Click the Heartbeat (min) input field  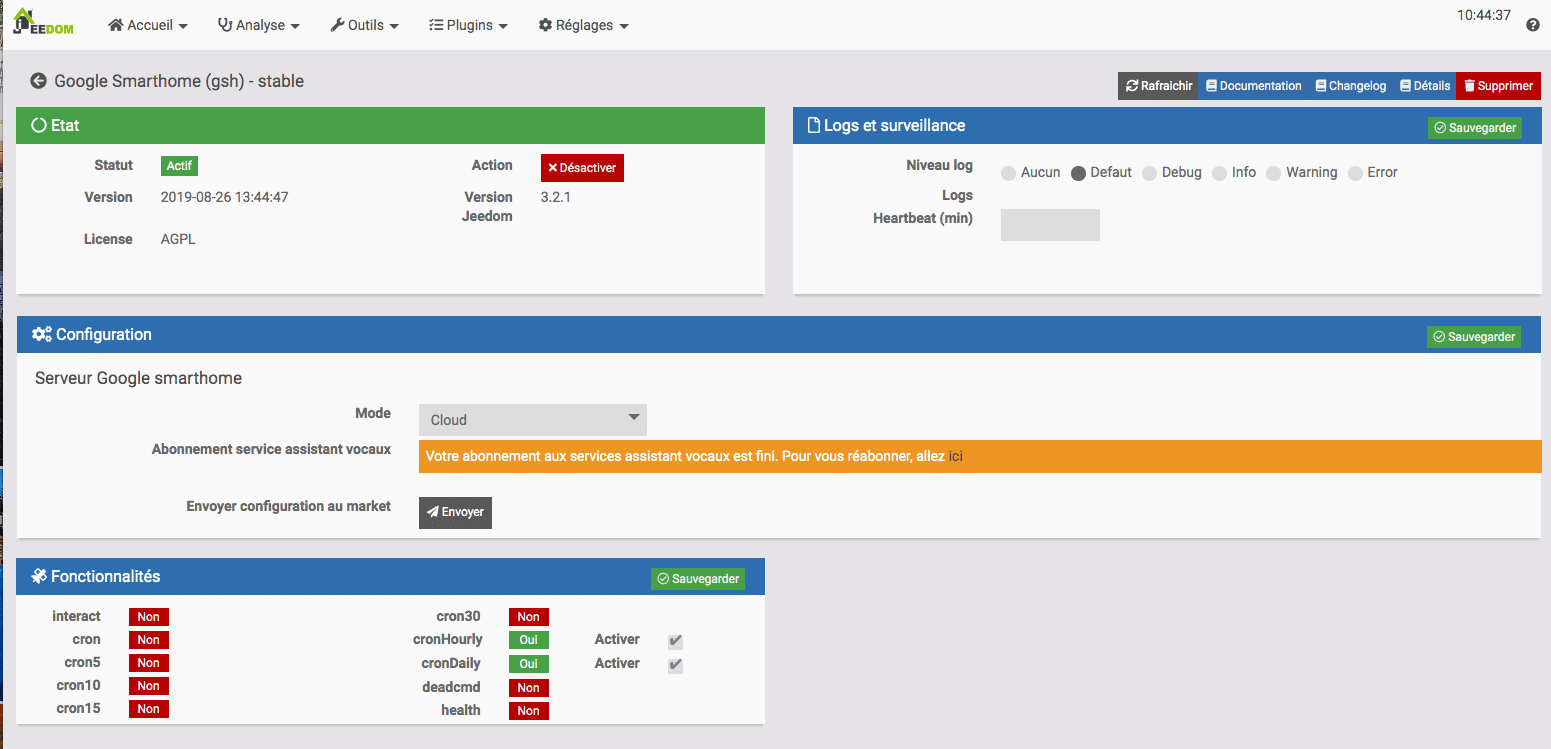pyautogui.click(x=1050, y=225)
